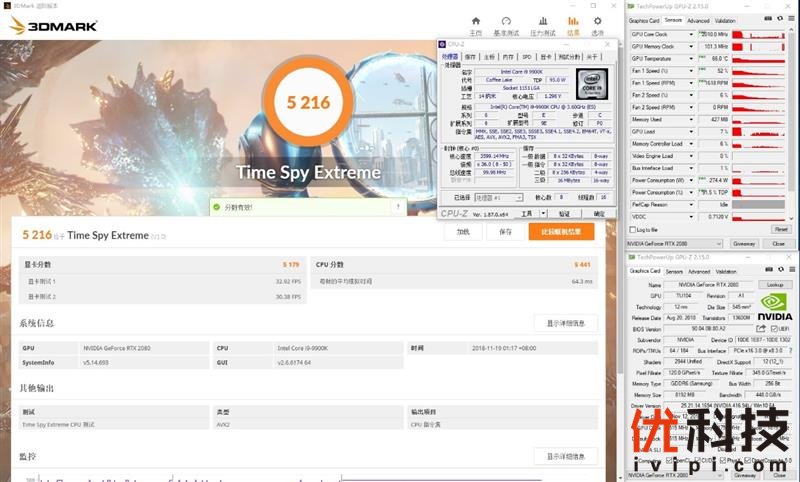Toggle the DirectCompute checkbox in GPU-Z
Image resolution: width=800 pixels, height=482 pixels.
coord(747,460)
